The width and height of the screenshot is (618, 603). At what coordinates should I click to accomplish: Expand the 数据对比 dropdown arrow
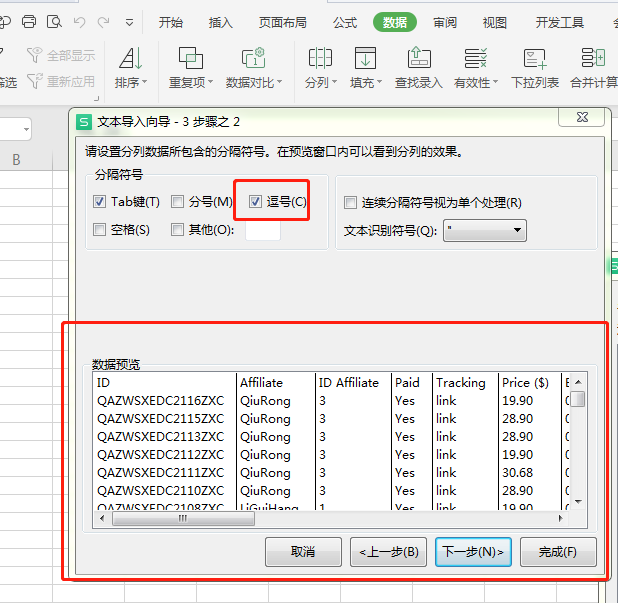279,82
